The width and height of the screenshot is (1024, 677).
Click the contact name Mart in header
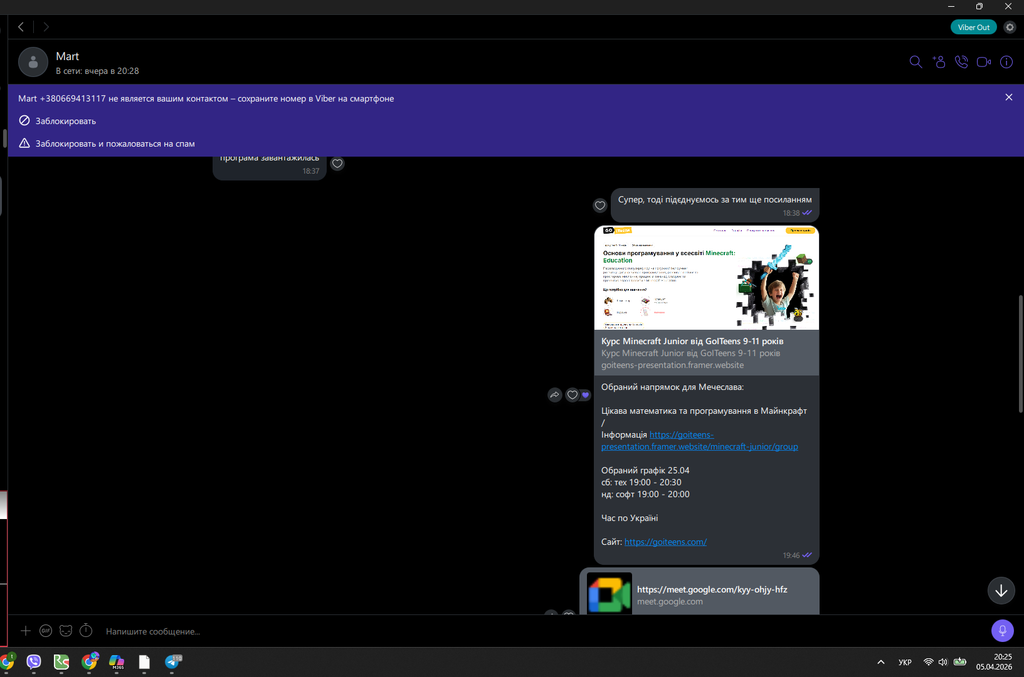67,56
